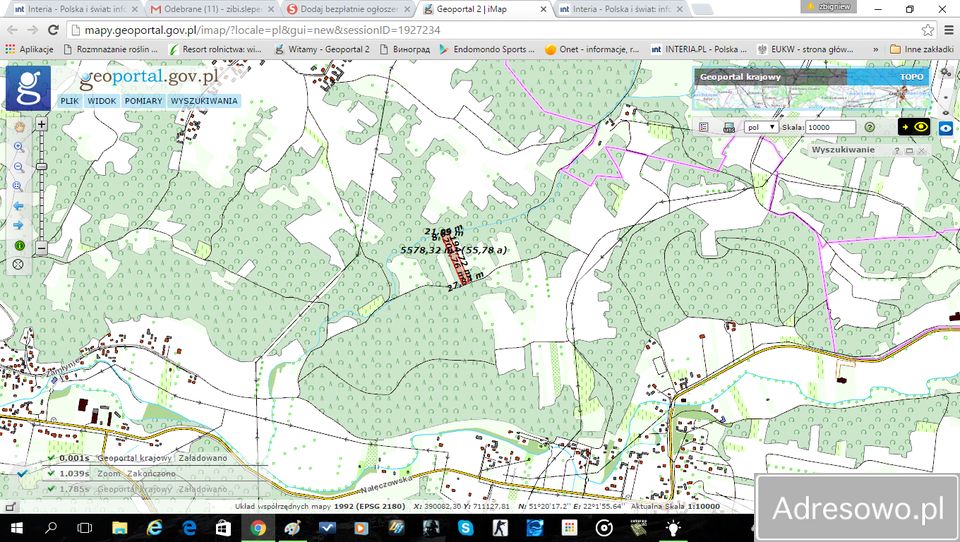Screen dimensions: 960x542
Task: Toggle the blue checkmark status log icon
Action: [x=22, y=473]
